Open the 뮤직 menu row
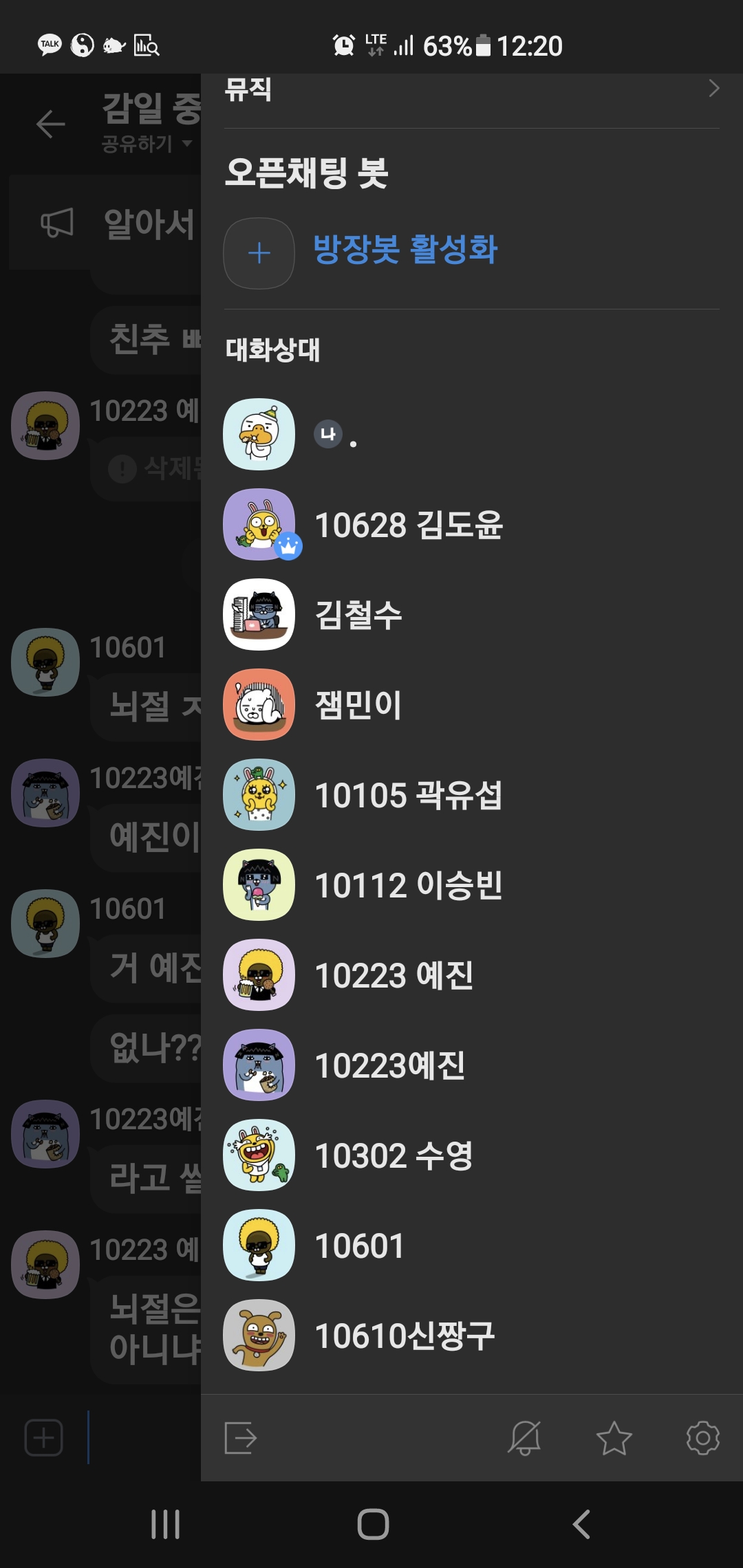The height and width of the screenshot is (1568, 743). click(x=472, y=89)
